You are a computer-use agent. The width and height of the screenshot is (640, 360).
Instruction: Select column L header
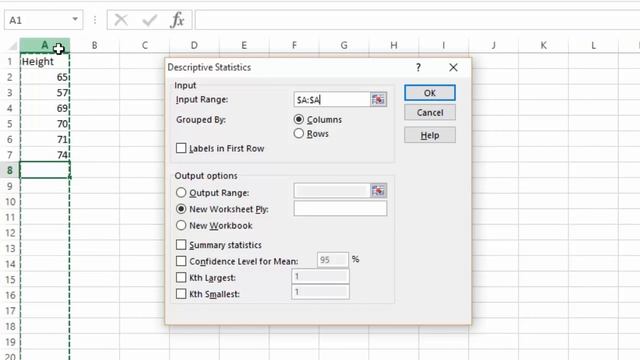click(593, 45)
